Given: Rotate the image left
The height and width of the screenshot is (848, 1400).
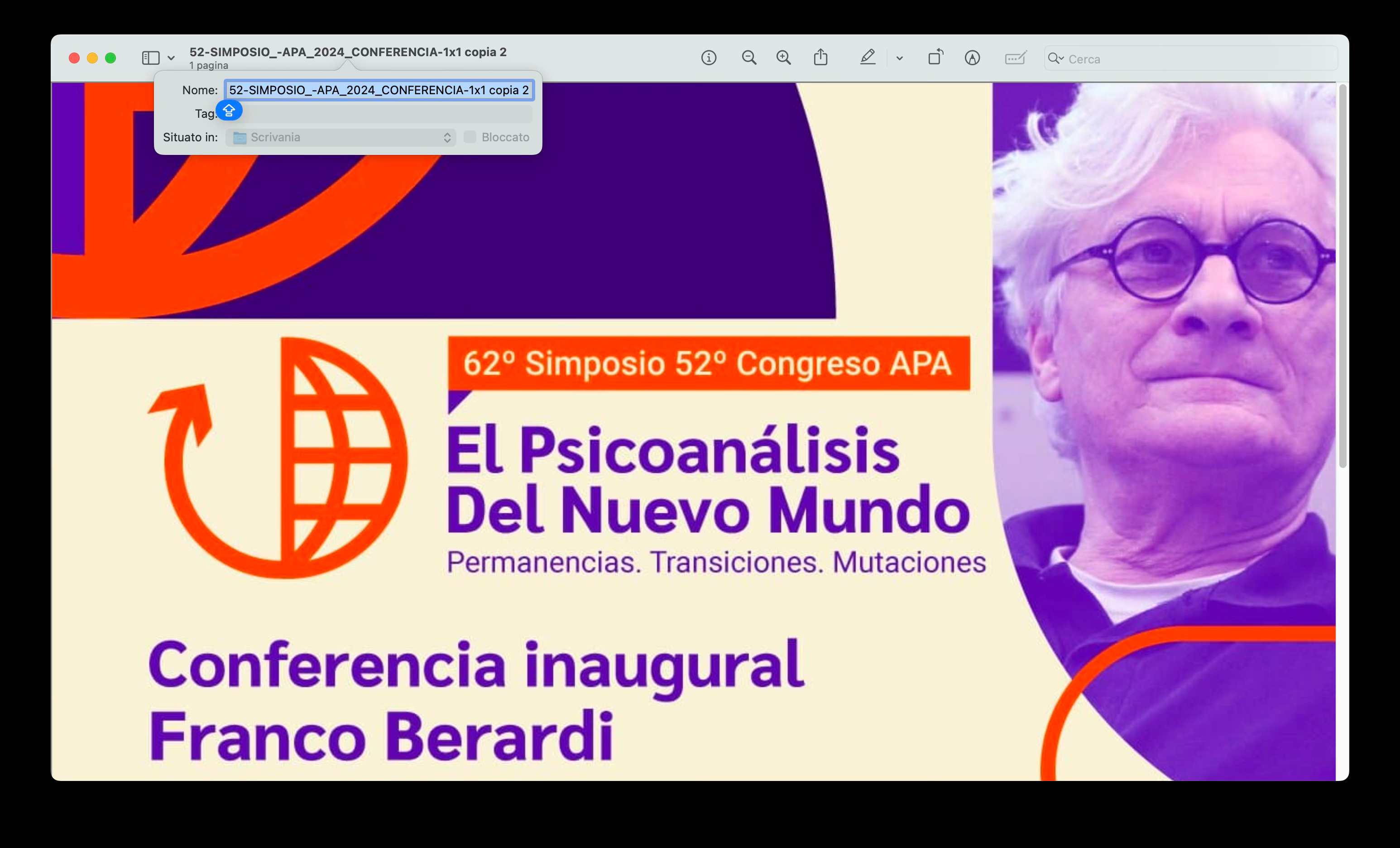Looking at the screenshot, I should tap(935, 58).
